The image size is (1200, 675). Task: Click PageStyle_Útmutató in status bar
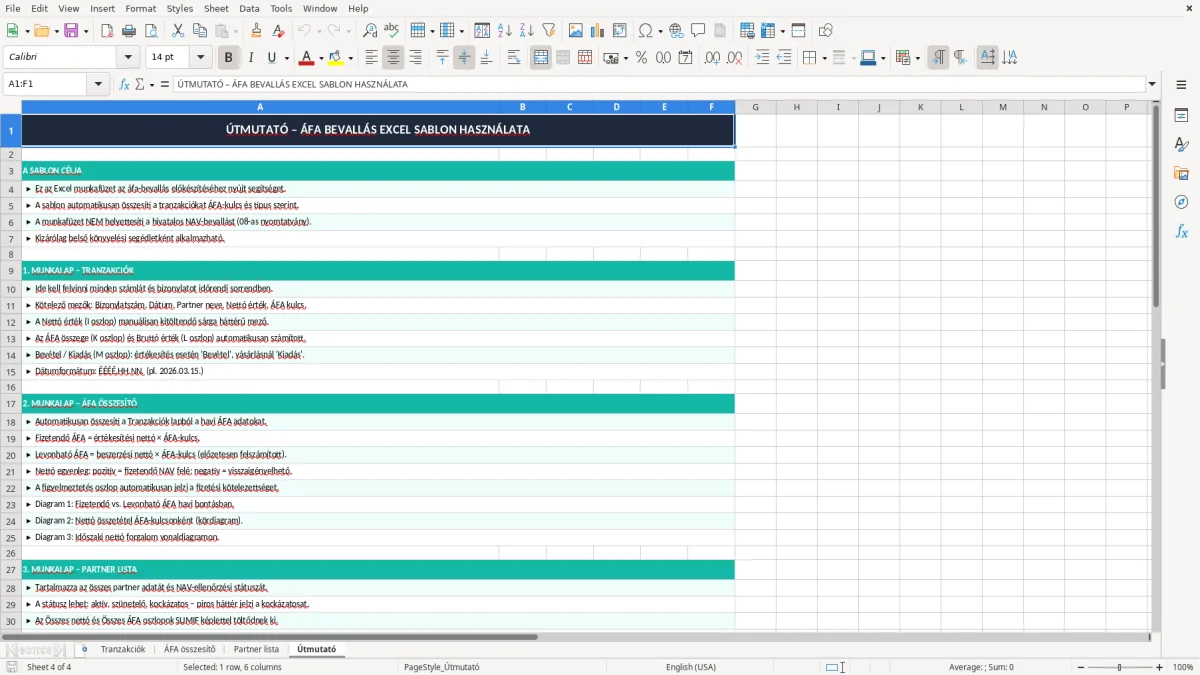[x=441, y=667]
